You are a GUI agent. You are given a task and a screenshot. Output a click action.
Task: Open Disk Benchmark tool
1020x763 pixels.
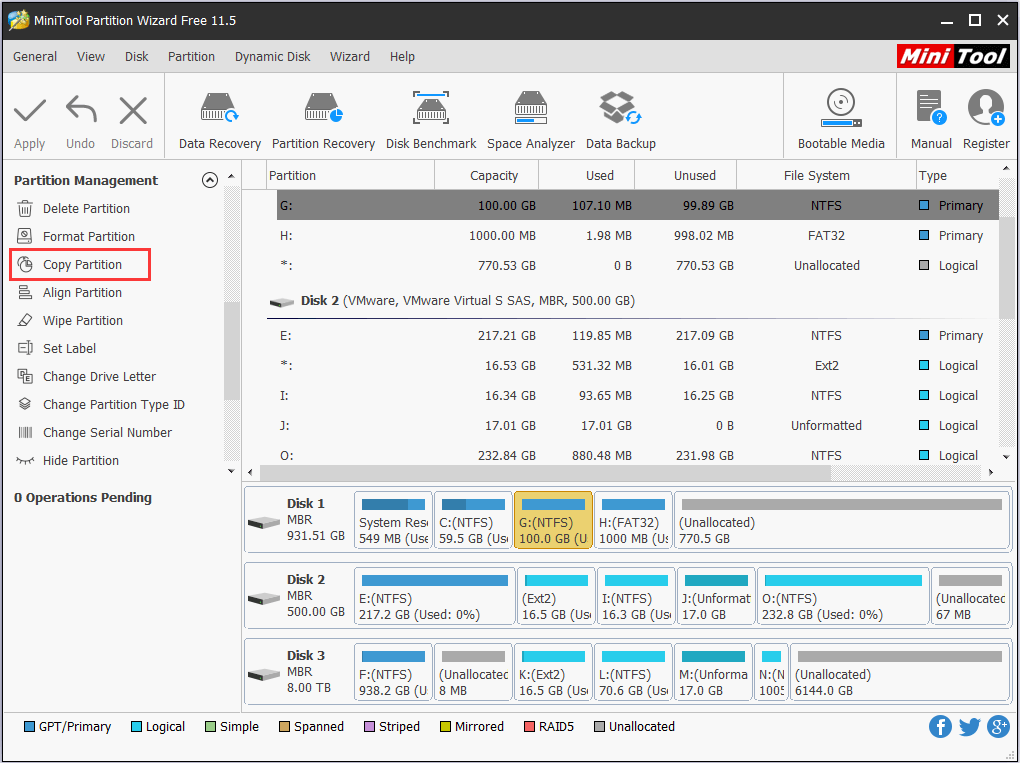tap(431, 122)
